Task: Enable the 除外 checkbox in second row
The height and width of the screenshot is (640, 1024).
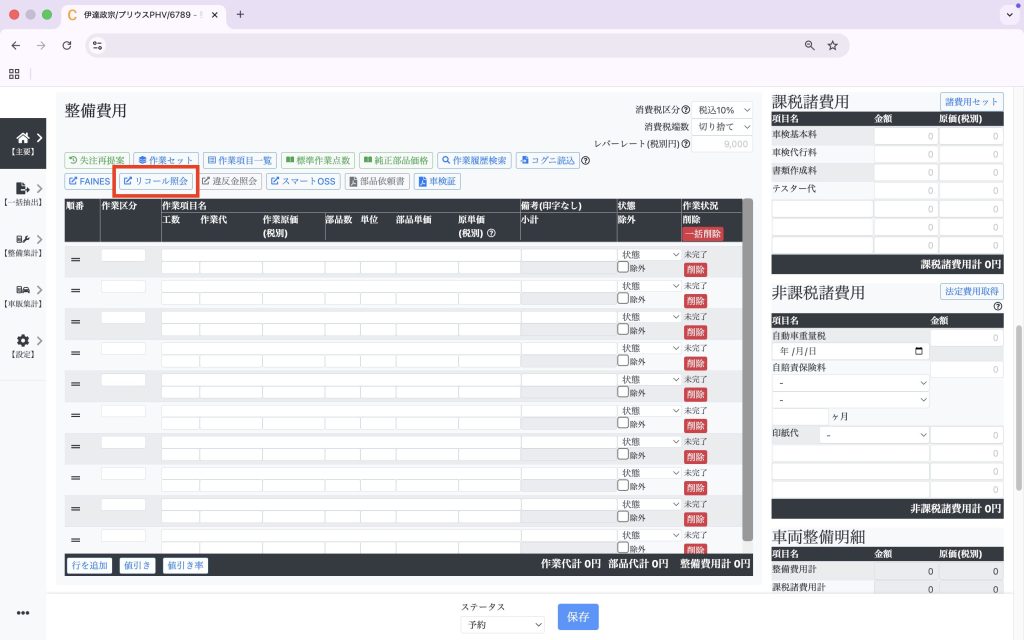Action: click(x=623, y=299)
